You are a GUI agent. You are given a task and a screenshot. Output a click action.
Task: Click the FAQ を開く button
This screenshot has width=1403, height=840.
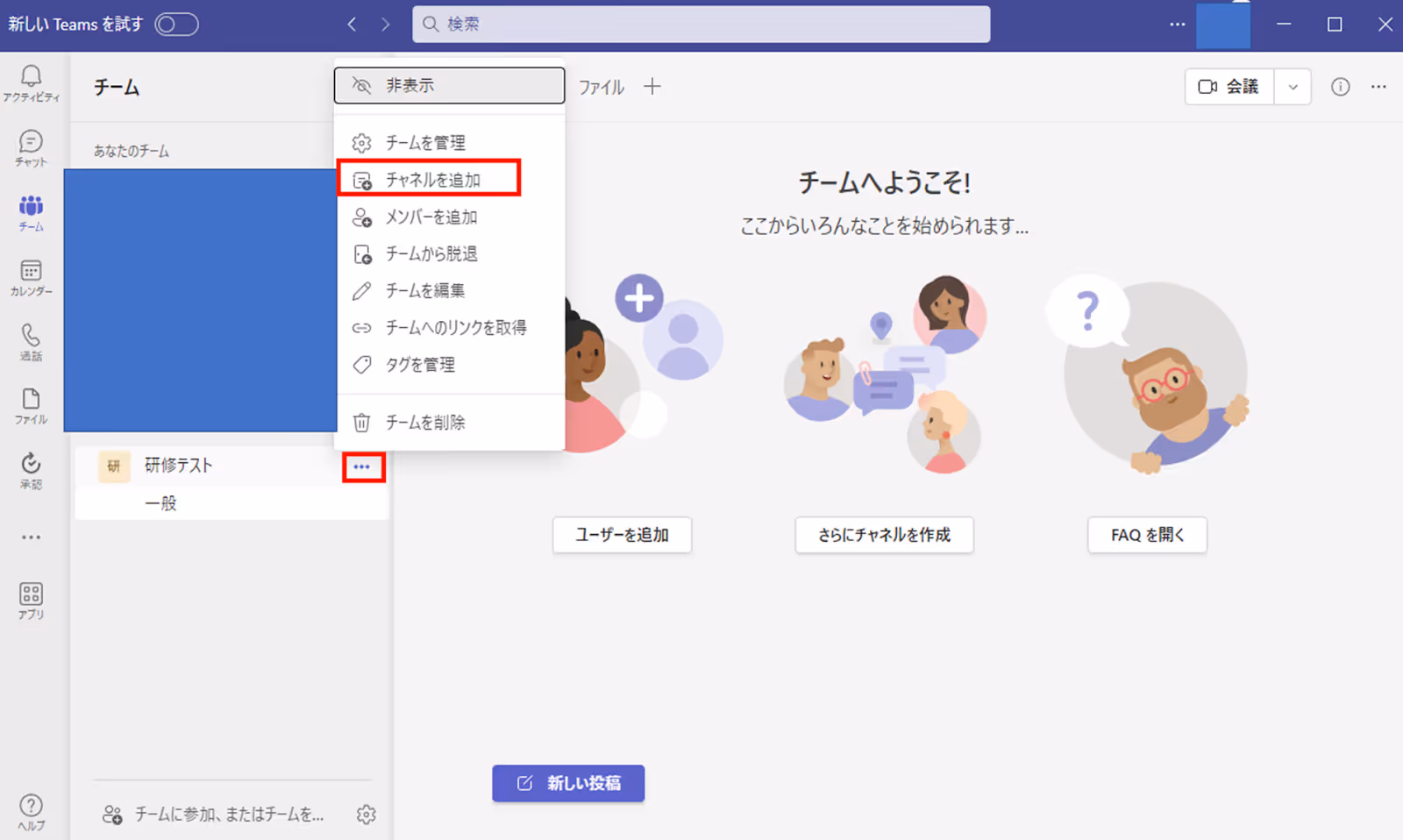click(1147, 535)
